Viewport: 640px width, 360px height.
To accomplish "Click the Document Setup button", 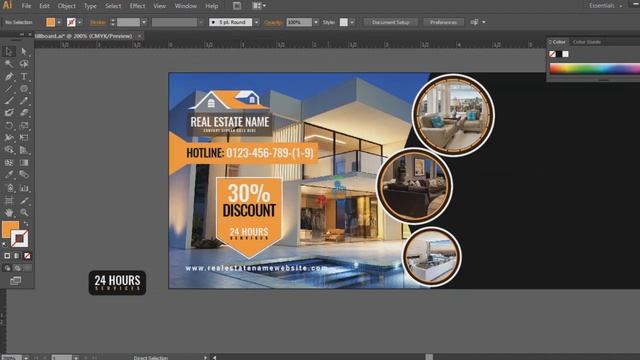I will click(x=391, y=22).
